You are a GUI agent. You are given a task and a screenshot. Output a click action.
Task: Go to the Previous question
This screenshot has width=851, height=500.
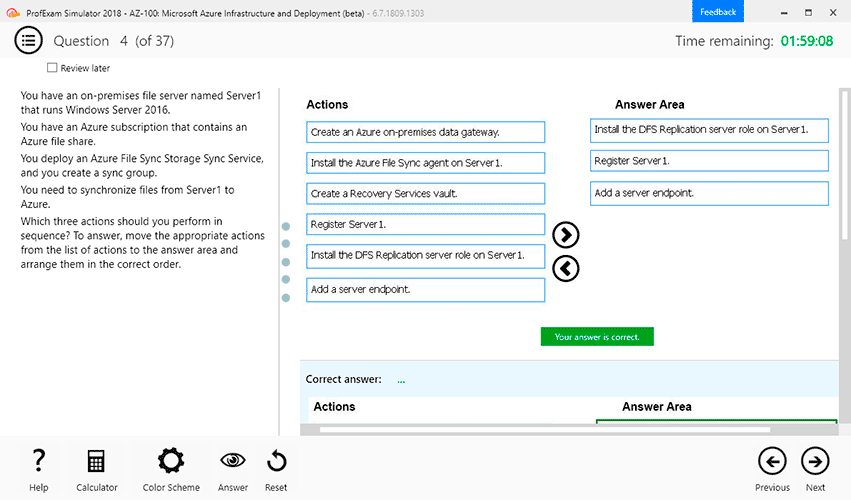coord(772,461)
